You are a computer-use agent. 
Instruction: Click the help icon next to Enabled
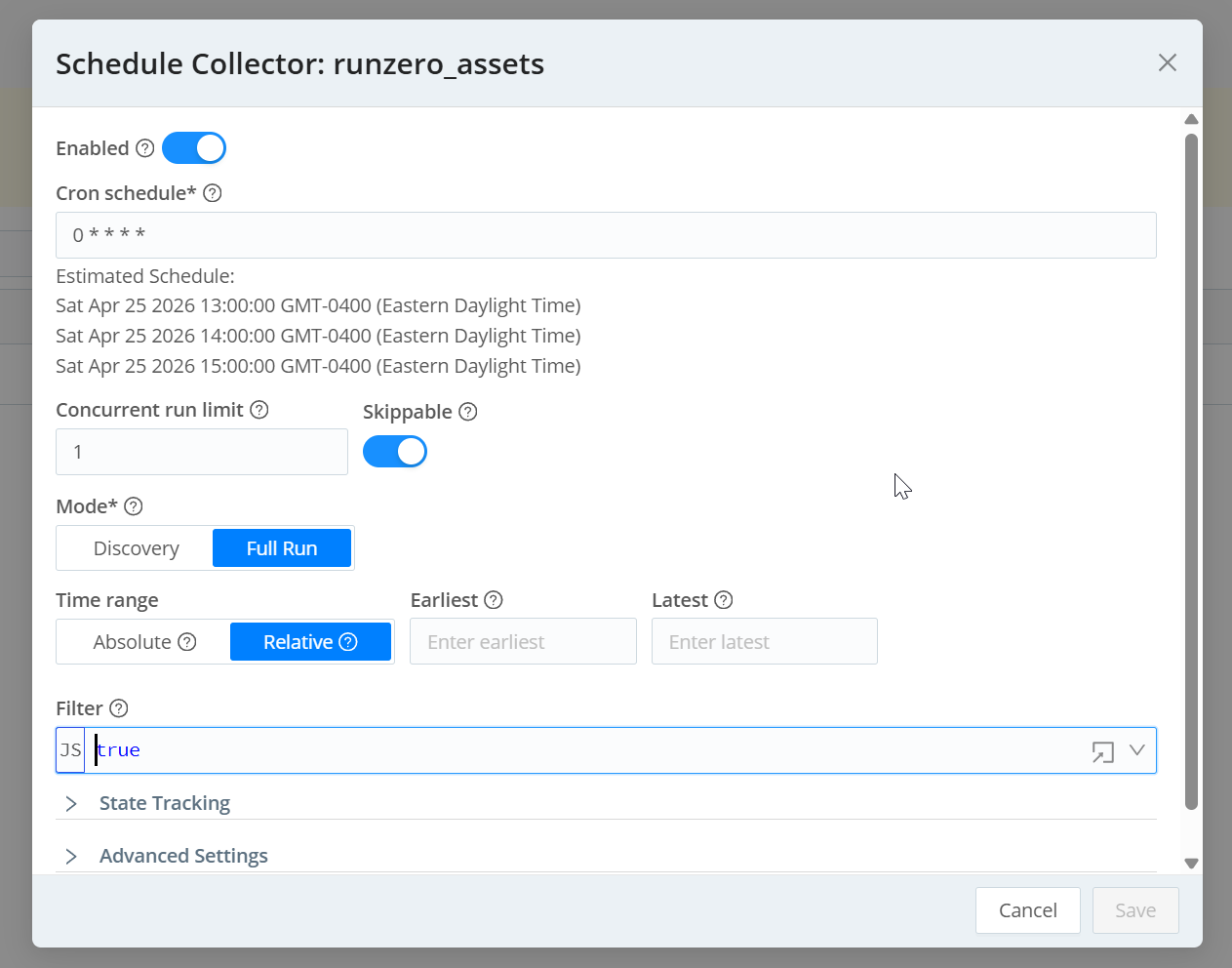point(144,147)
